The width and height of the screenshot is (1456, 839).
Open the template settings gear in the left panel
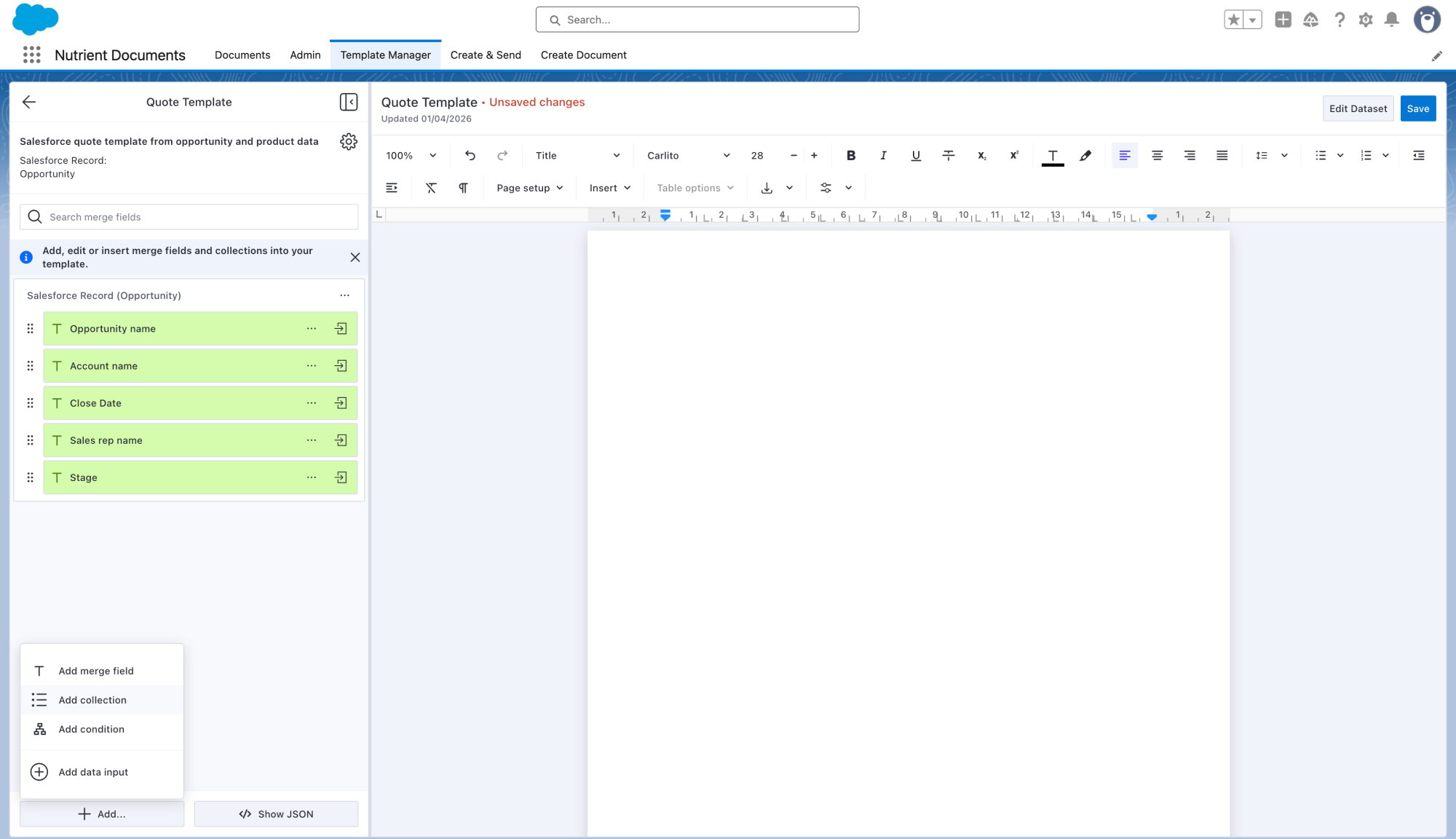click(x=349, y=142)
